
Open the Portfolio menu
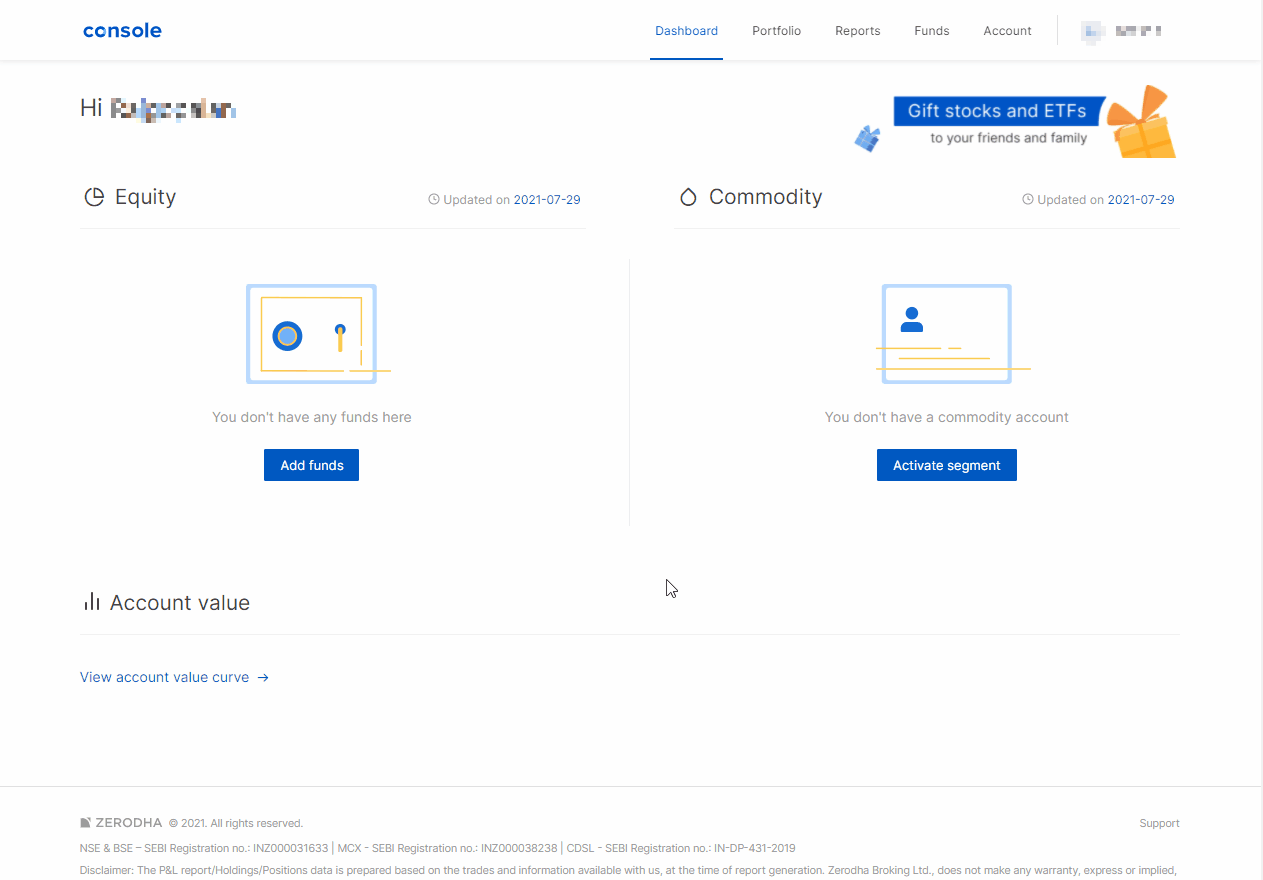776,31
